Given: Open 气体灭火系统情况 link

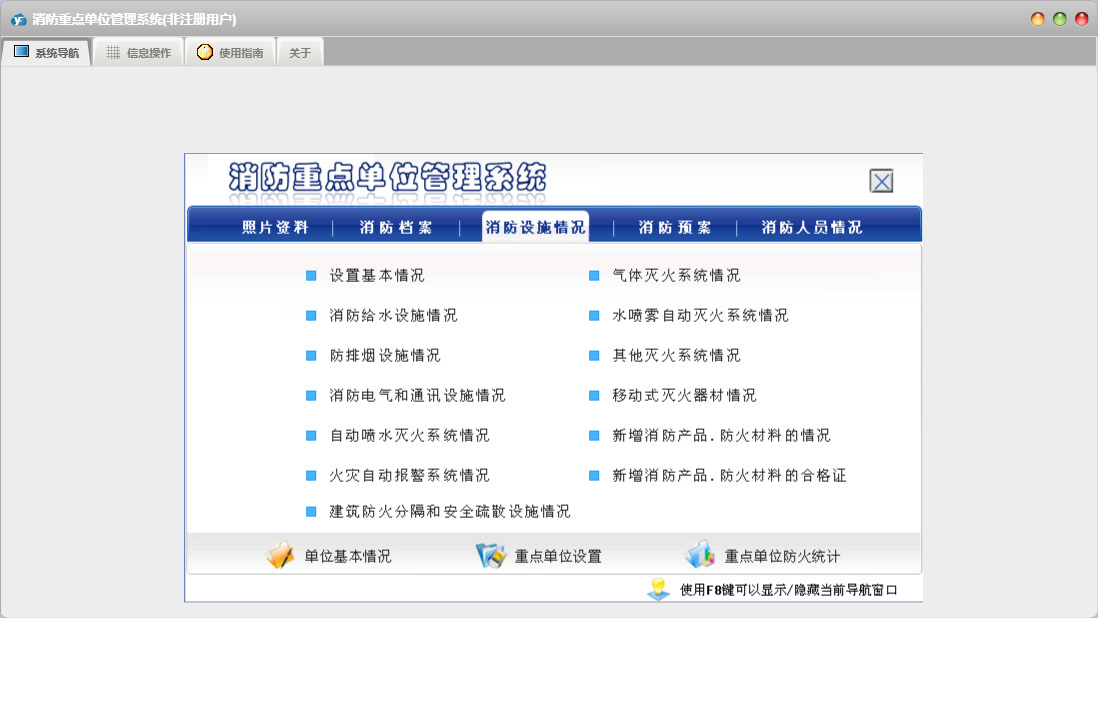Looking at the screenshot, I should click(x=676, y=276).
